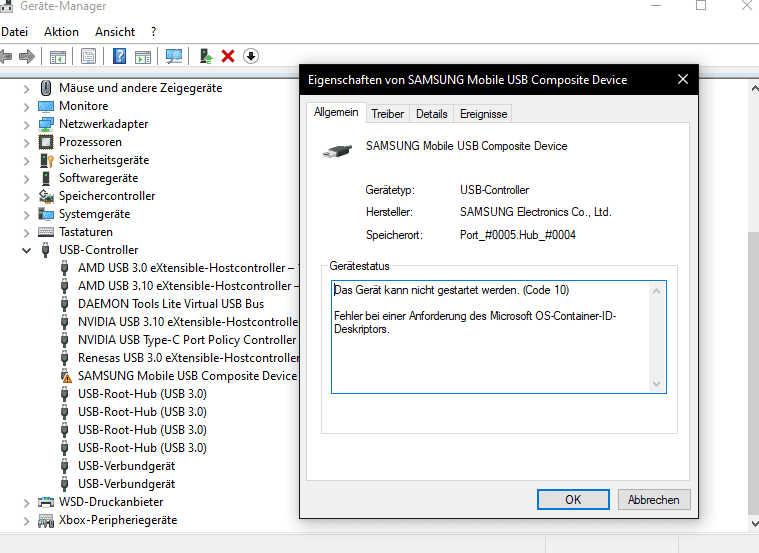Switch to the Details tab
This screenshot has width=759, height=553.
click(431, 114)
